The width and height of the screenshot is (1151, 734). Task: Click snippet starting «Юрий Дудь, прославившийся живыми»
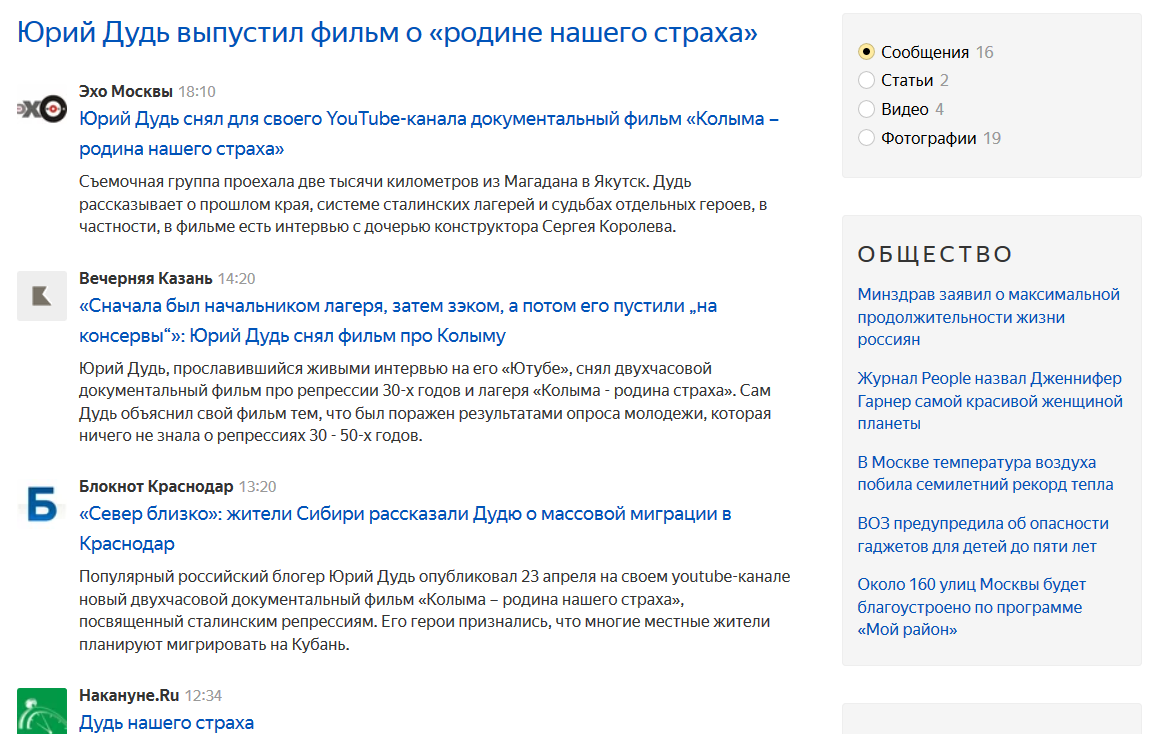point(425,402)
